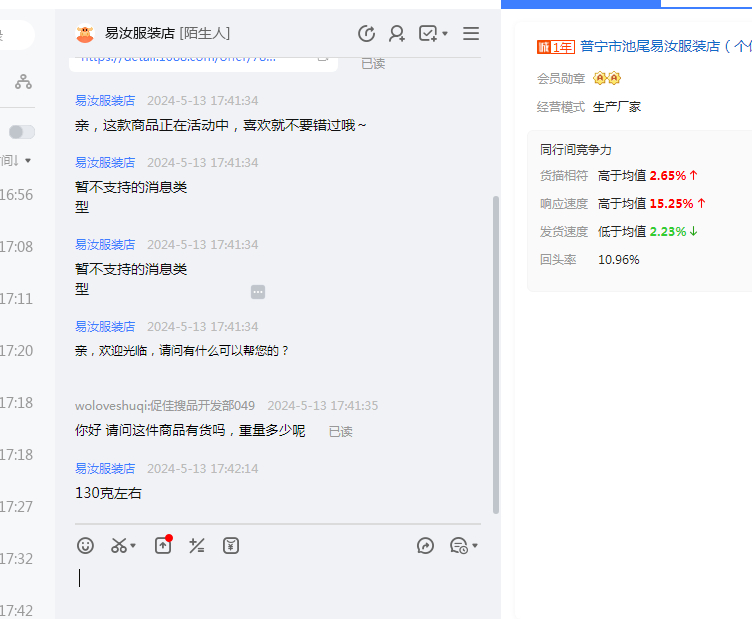Image resolution: width=752 pixels, height=619 pixels.
Task: Click the 亲，欢迎光临 greeting message
Action: [x=182, y=350]
